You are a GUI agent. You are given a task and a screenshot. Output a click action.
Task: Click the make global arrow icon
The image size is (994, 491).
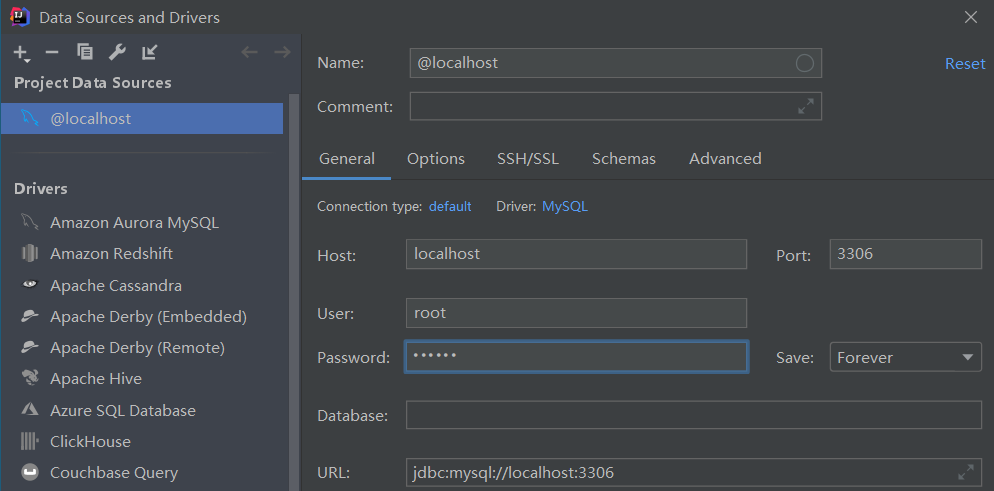coord(149,52)
